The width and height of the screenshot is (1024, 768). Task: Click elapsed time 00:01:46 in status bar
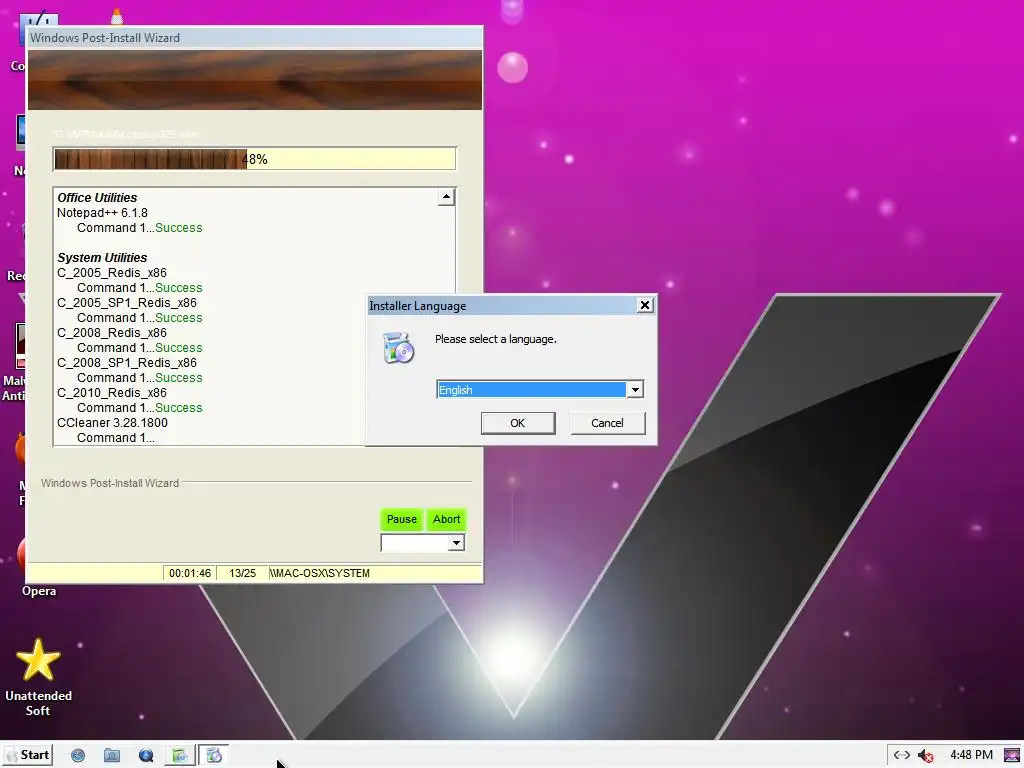click(x=190, y=573)
